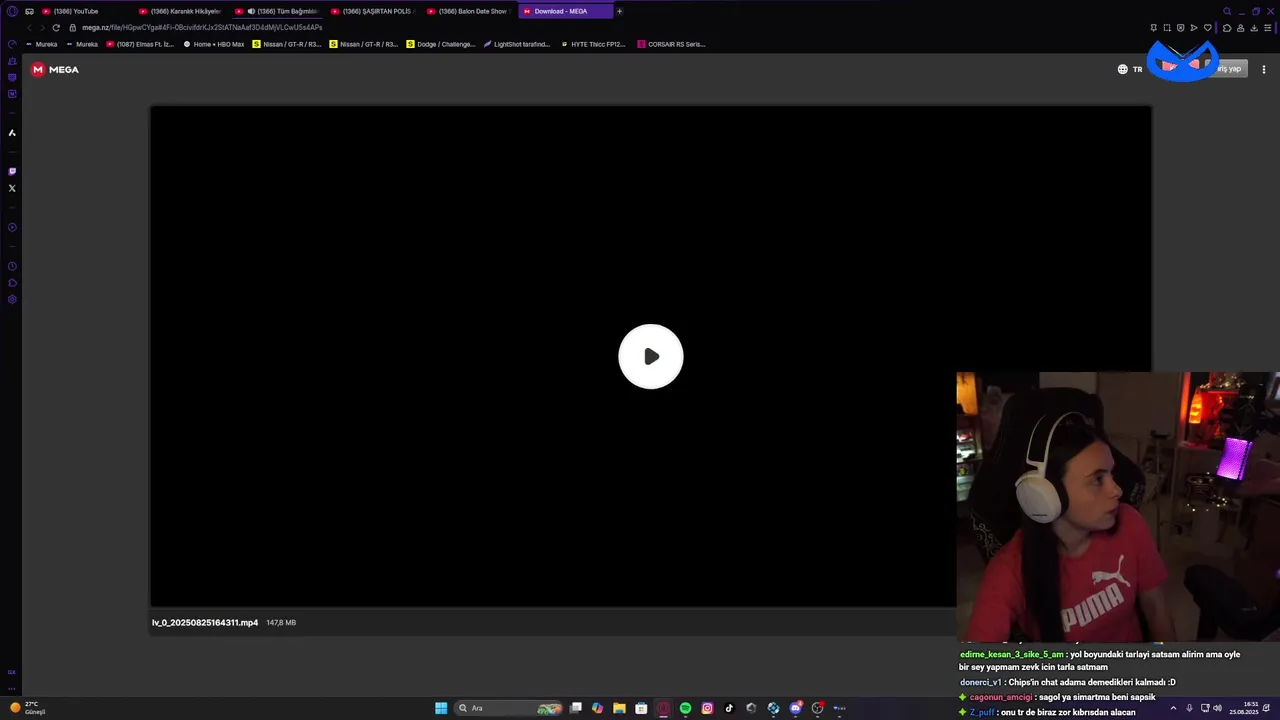
Task: Switch to the 'Karanlık Hikâyeler' tab
Action: point(180,11)
